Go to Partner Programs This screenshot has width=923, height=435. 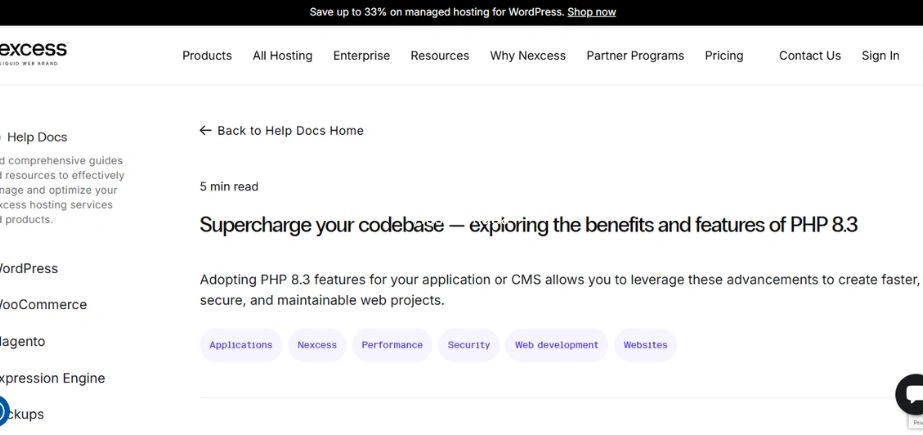click(x=635, y=56)
